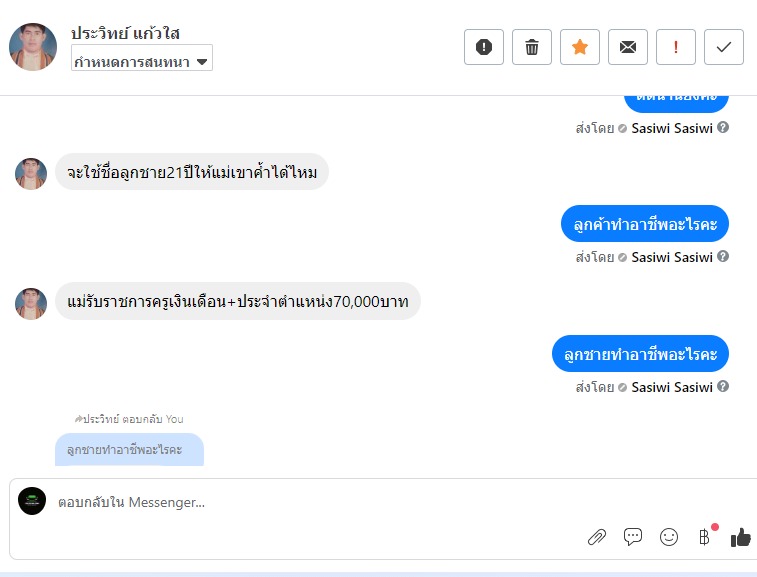
Task: Click the quoted reply ลูกชายทำอาชีพอะไรคะ preview
Action: 129,450
